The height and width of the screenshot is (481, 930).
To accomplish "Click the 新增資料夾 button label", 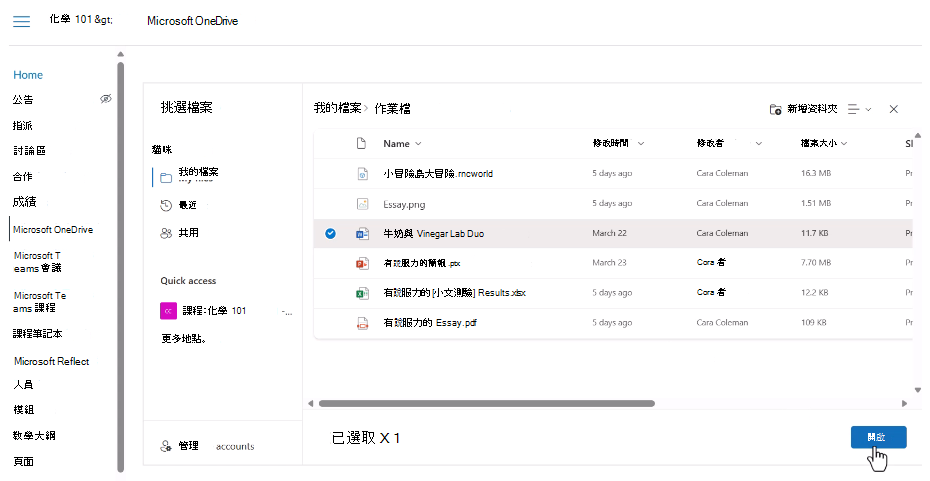I will point(812,109).
